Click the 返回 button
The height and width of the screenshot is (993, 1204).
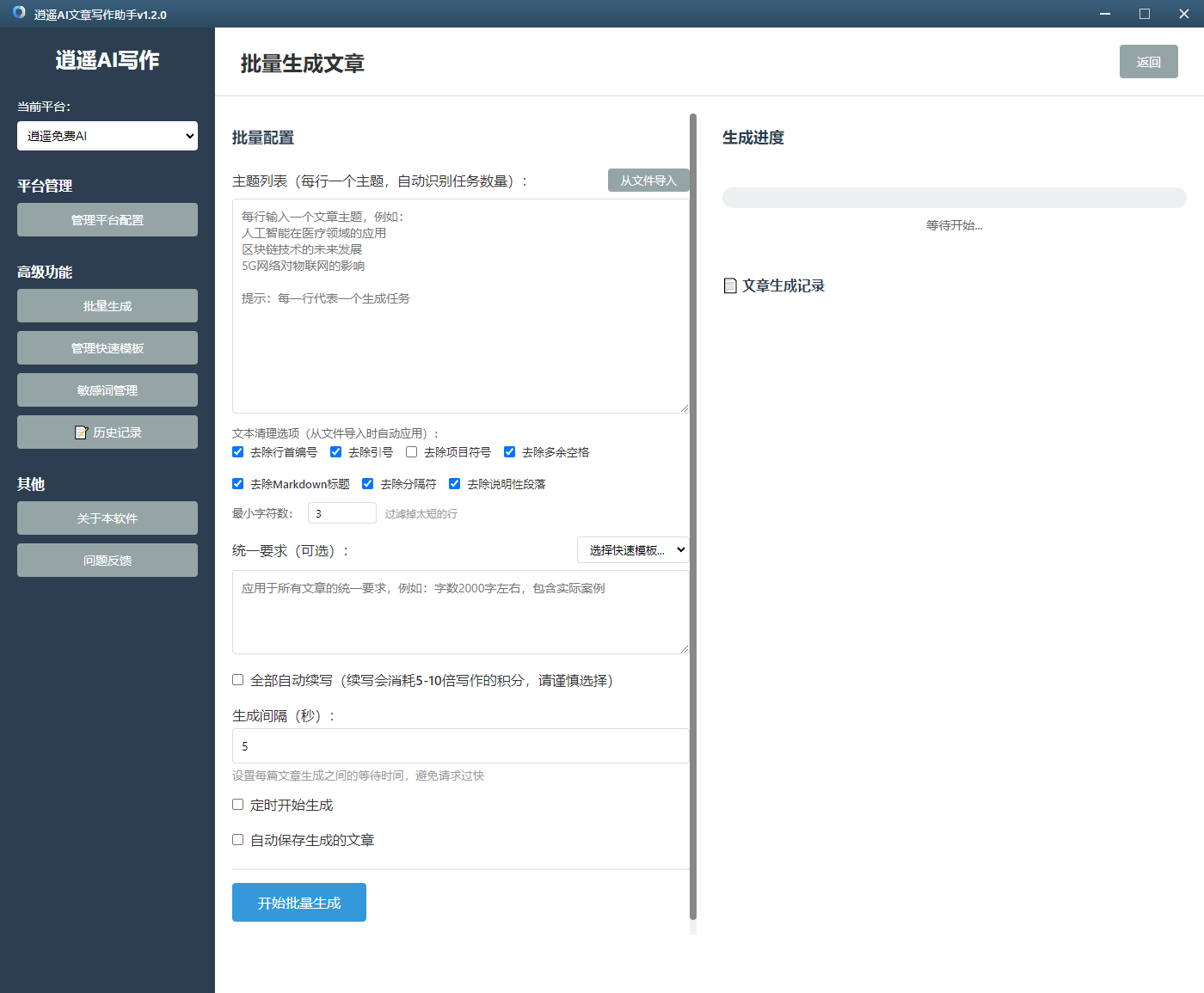(1148, 62)
